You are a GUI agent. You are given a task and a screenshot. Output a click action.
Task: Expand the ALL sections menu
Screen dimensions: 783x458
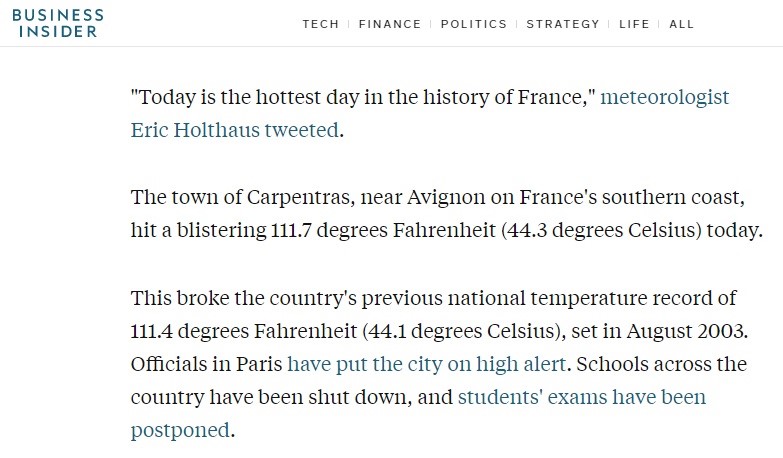click(x=682, y=24)
